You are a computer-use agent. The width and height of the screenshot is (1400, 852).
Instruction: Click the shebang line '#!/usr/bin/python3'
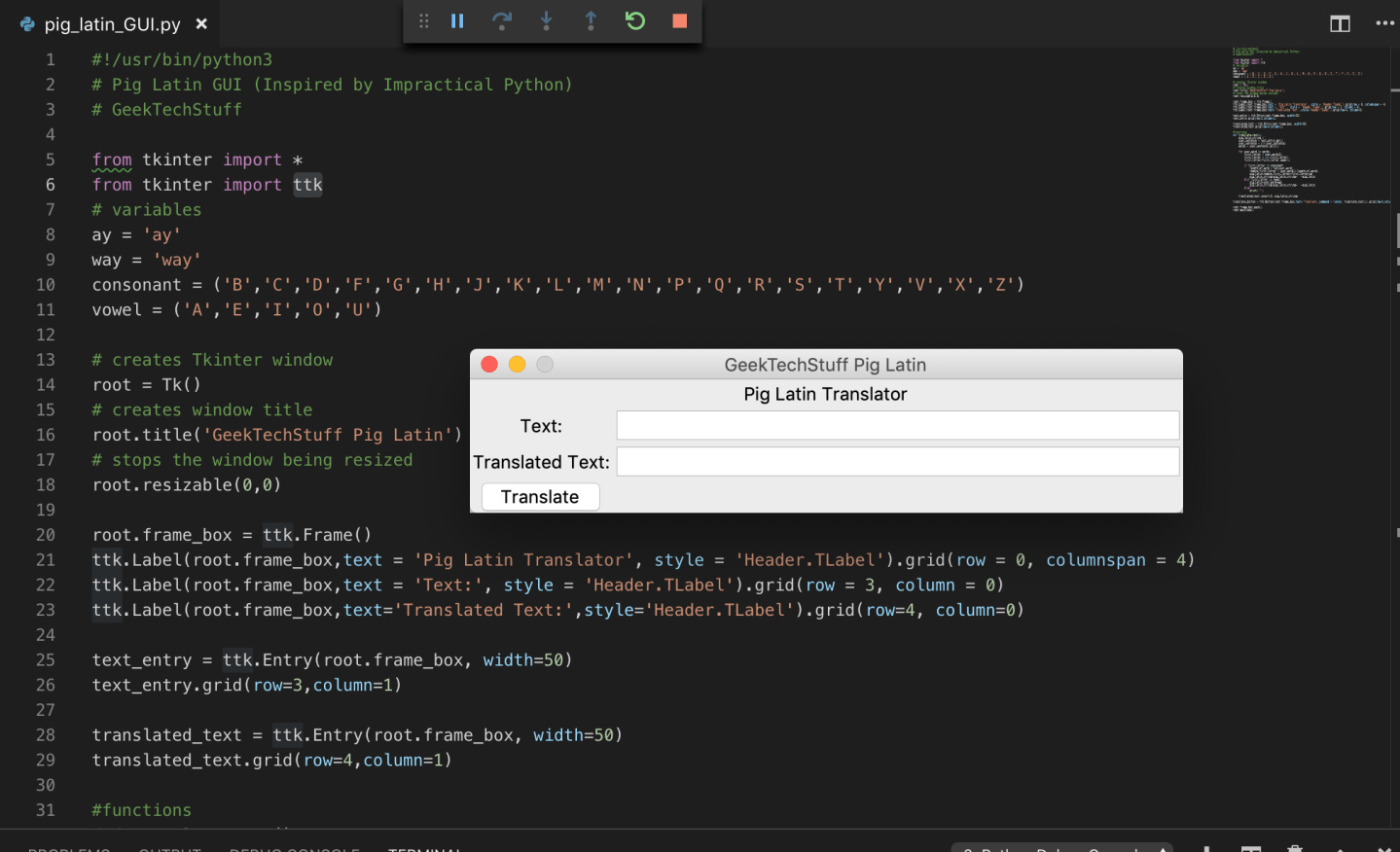[182, 60]
